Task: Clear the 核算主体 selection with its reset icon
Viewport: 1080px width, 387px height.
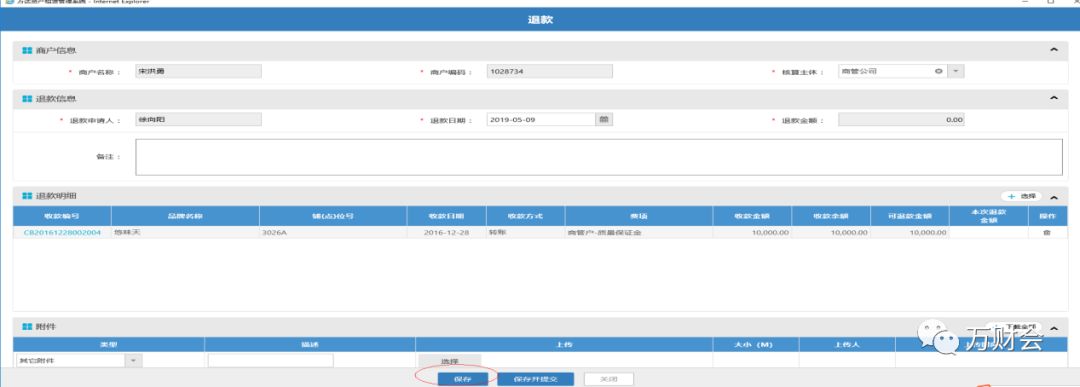Action: pos(938,71)
